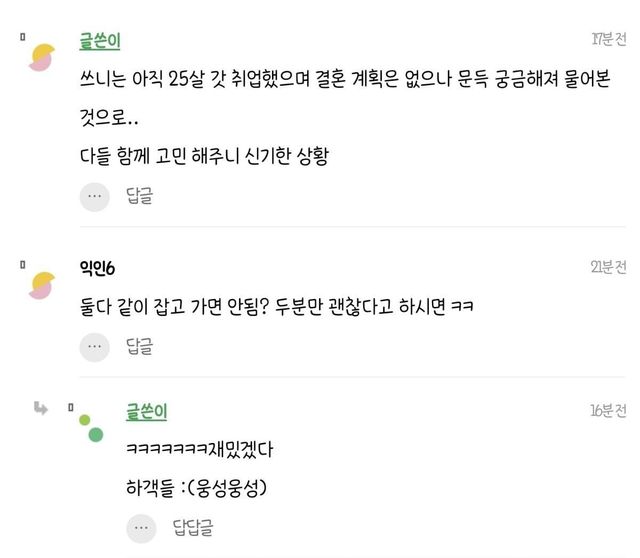Screen dimensions: 640x558
Task: Click the 16분 전 timestamp
Action: coord(608,410)
